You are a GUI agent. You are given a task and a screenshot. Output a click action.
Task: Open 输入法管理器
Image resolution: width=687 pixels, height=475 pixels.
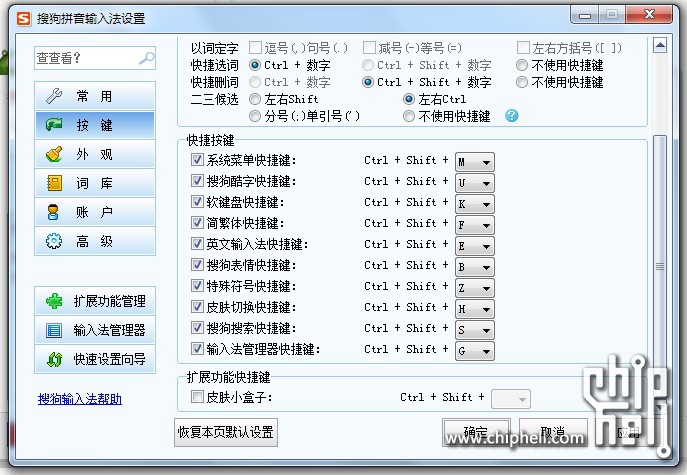click(x=95, y=330)
